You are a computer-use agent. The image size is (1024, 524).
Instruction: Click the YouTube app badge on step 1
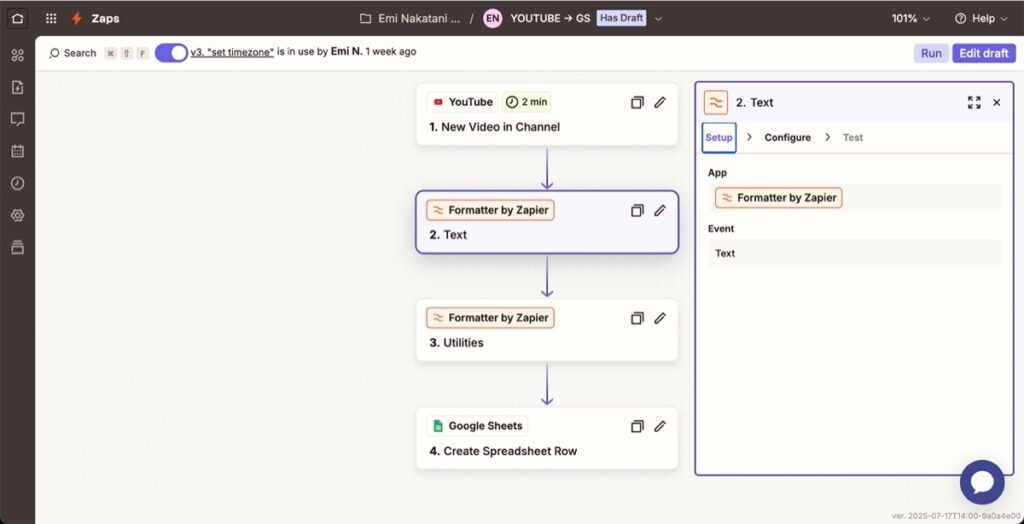point(463,102)
